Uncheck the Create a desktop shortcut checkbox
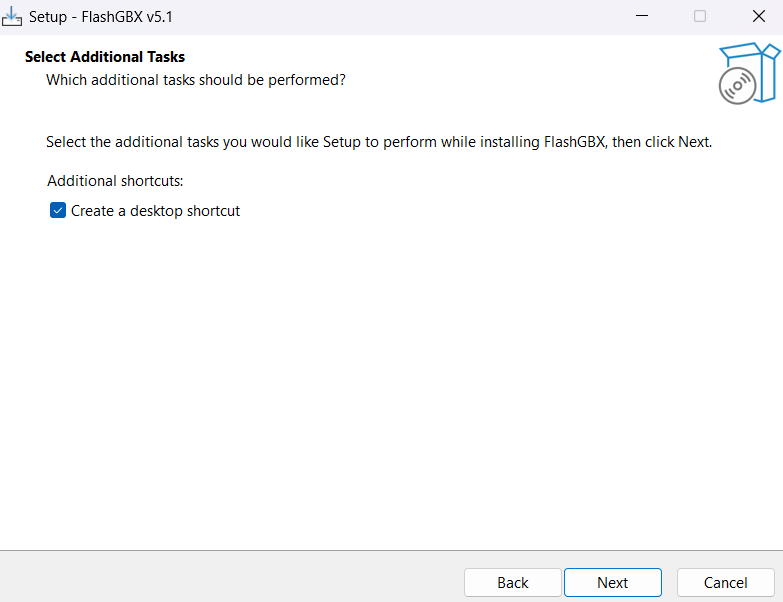Screen dimensions: 783x602 (58, 210)
